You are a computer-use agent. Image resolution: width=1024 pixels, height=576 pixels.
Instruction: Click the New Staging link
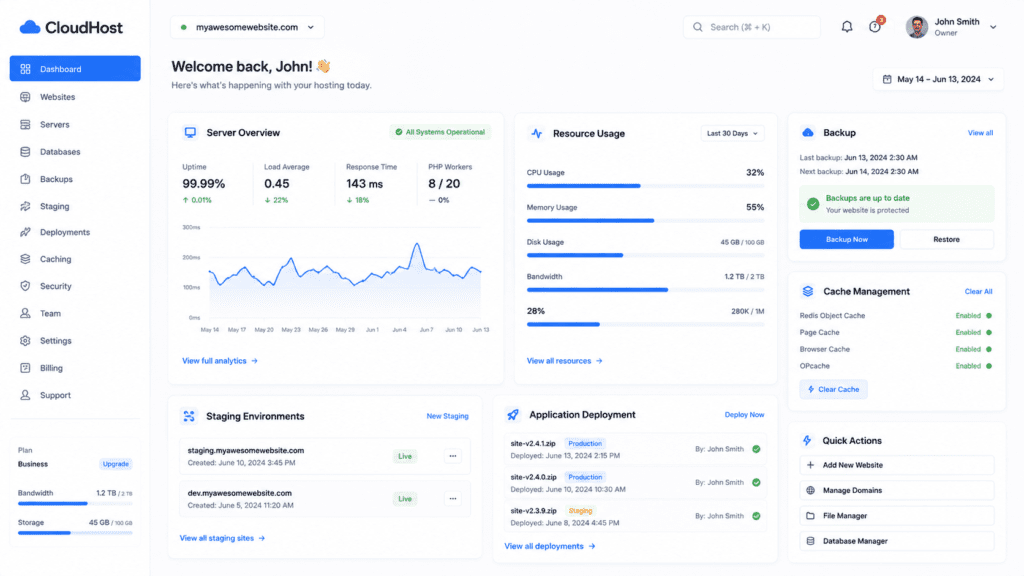[447, 416]
